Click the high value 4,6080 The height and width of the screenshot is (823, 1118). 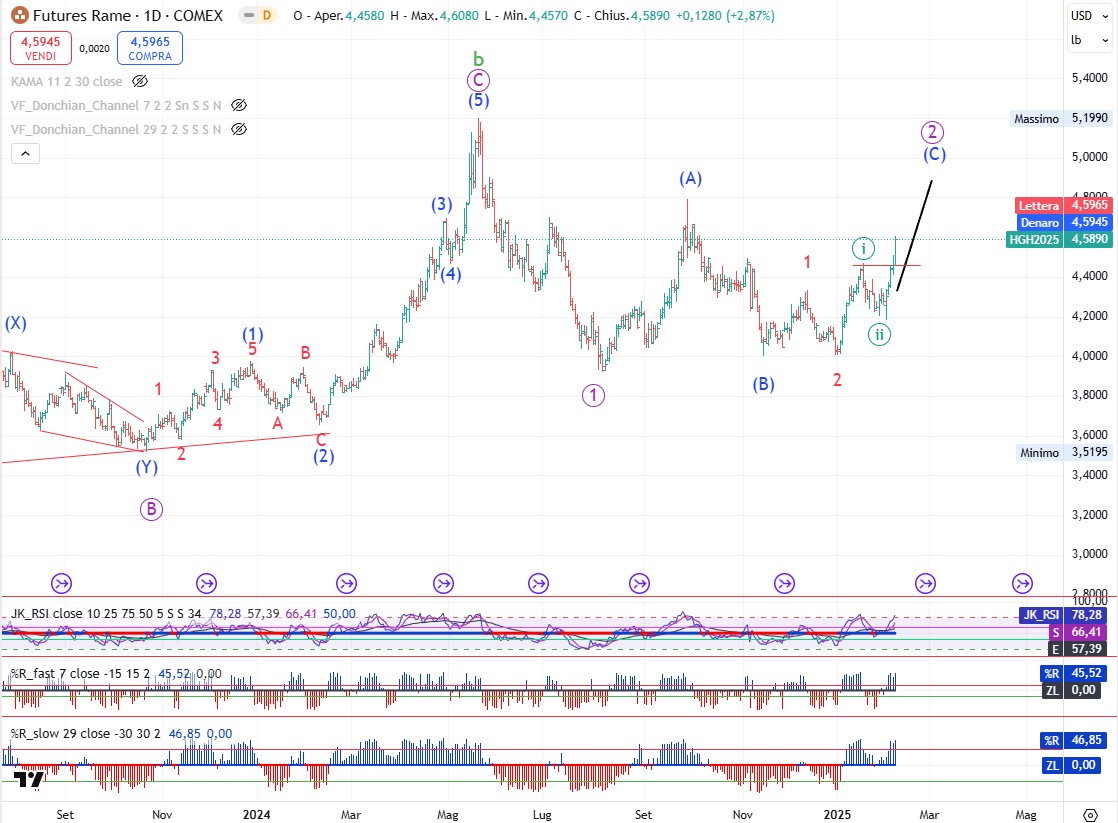pos(458,15)
